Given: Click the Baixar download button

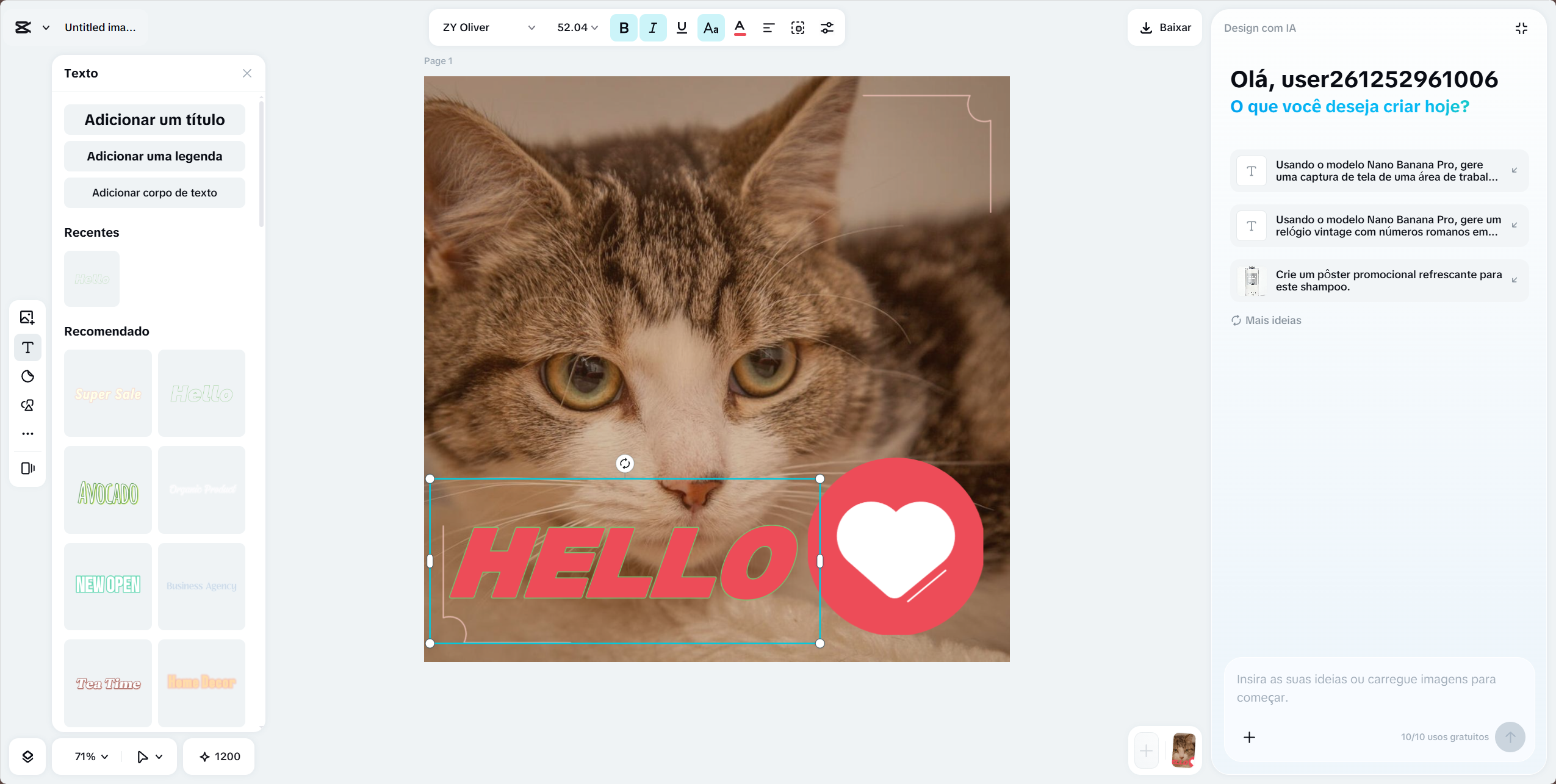Looking at the screenshot, I should click(1164, 27).
